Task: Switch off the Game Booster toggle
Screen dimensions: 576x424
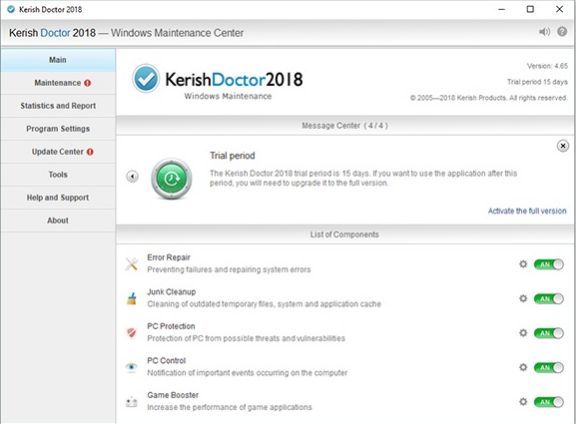Action: (x=549, y=402)
